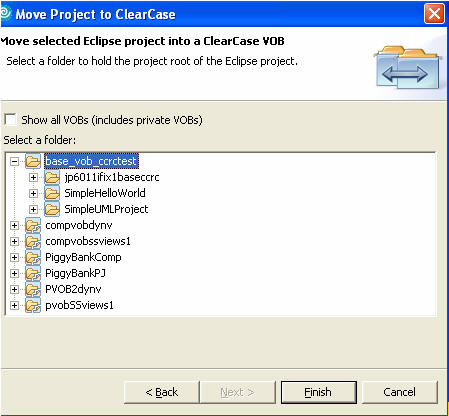
Task: Collapse the base_vob_ccrctest tree node
Action: [14, 162]
